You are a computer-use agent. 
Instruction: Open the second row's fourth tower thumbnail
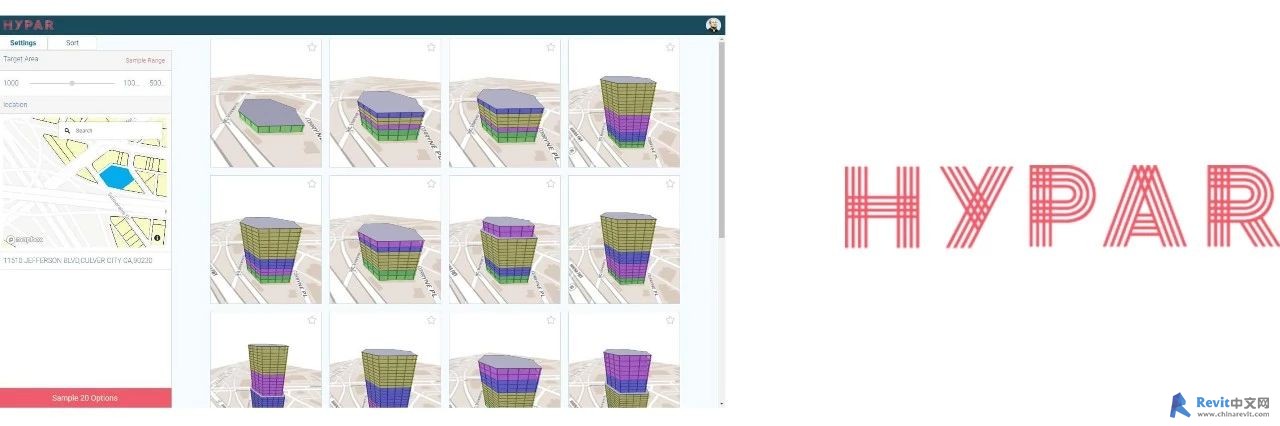(624, 240)
